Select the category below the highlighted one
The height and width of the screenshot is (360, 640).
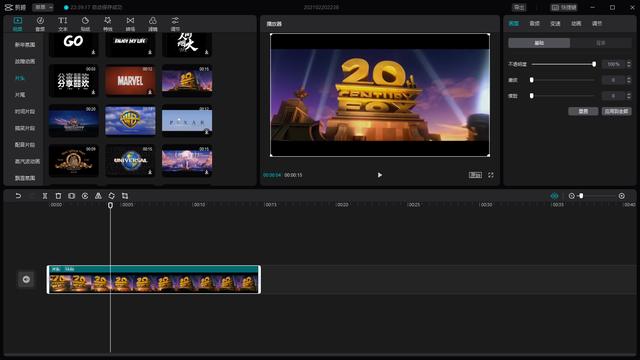pyautogui.click(x=20, y=95)
